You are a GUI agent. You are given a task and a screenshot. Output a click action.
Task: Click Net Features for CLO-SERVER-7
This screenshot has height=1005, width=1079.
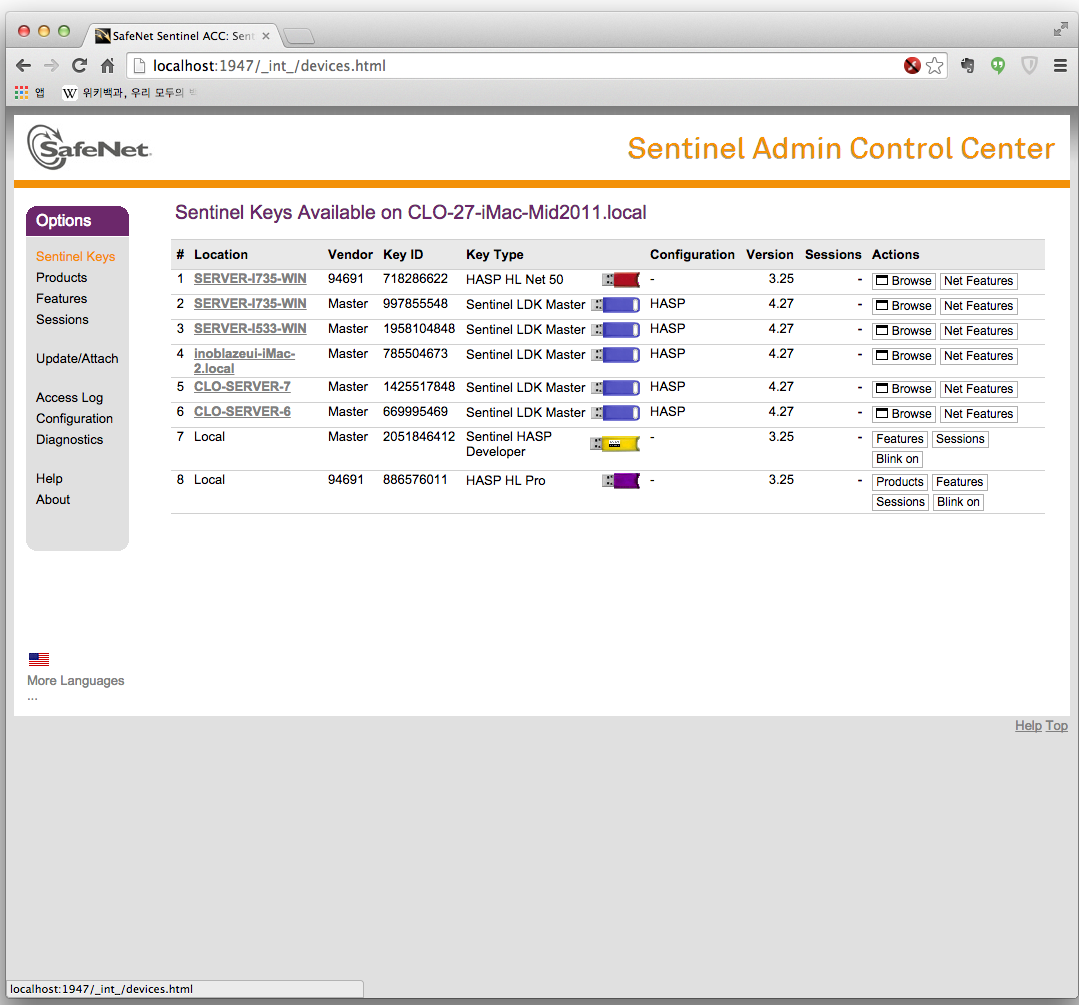click(978, 389)
